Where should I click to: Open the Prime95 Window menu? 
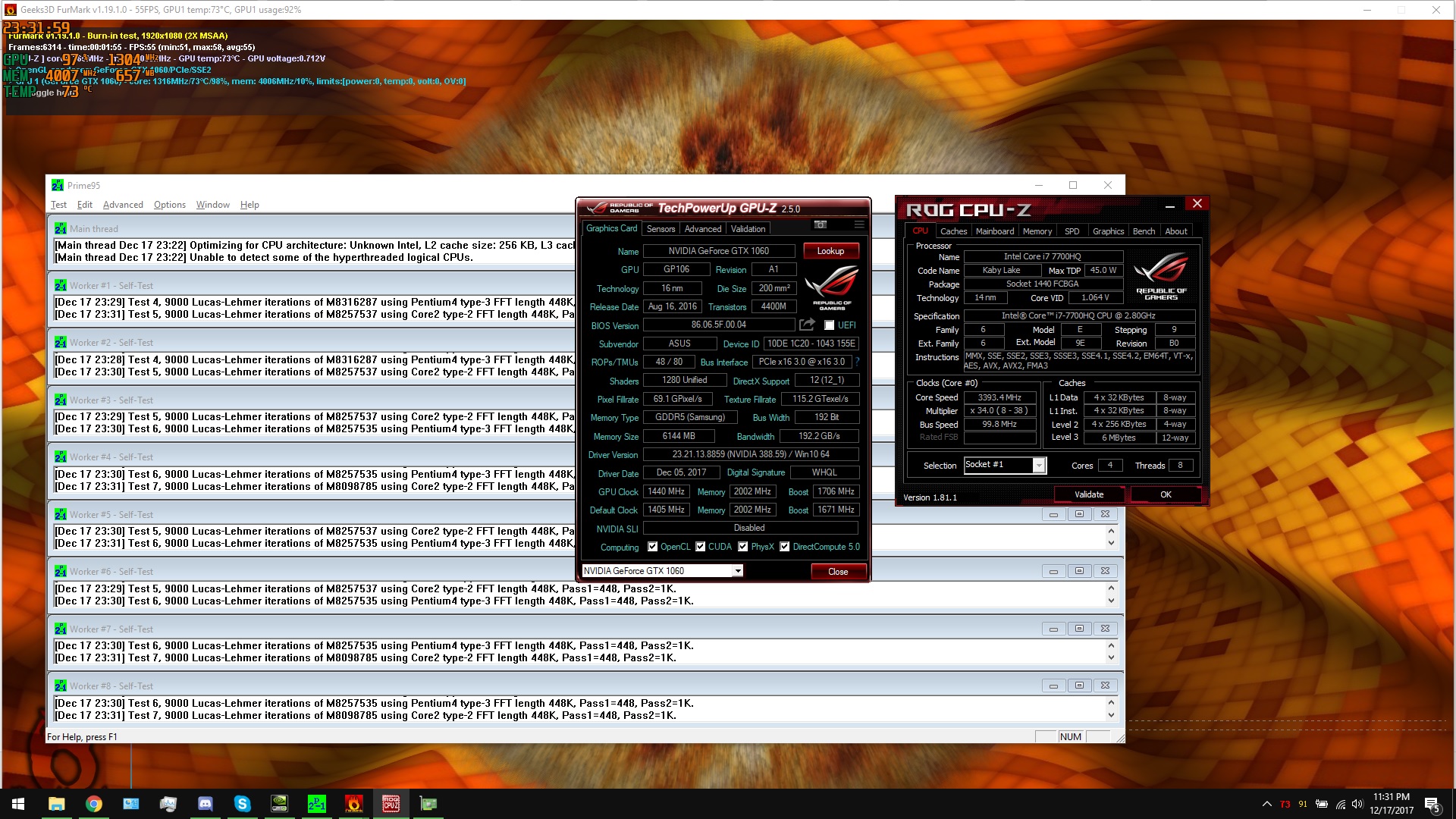213,205
